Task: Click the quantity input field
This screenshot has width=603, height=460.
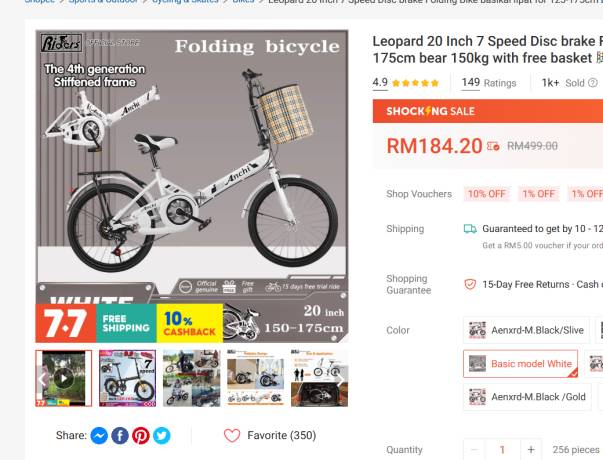Action: (503, 450)
